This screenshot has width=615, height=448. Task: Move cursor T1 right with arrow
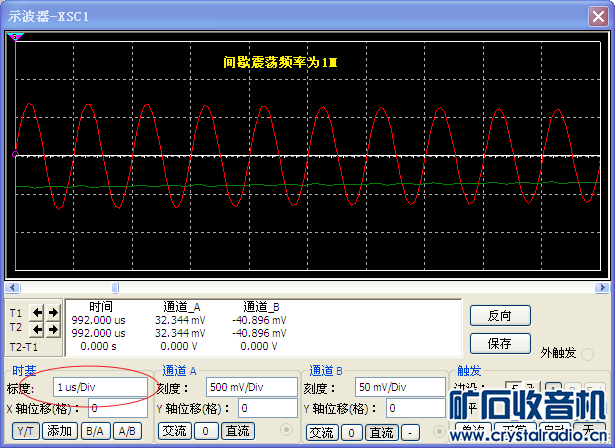point(52,312)
